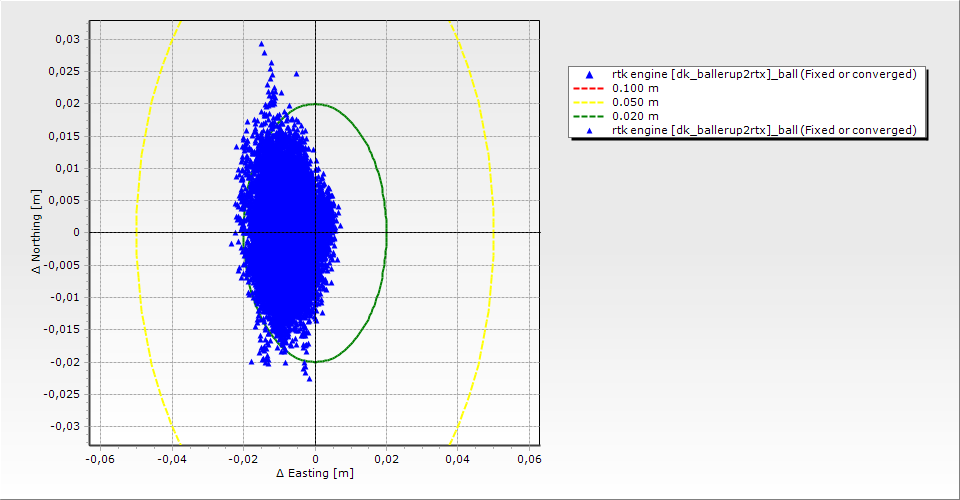Click the -0,015 northing axis label
The image size is (960, 500).
(62, 329)
